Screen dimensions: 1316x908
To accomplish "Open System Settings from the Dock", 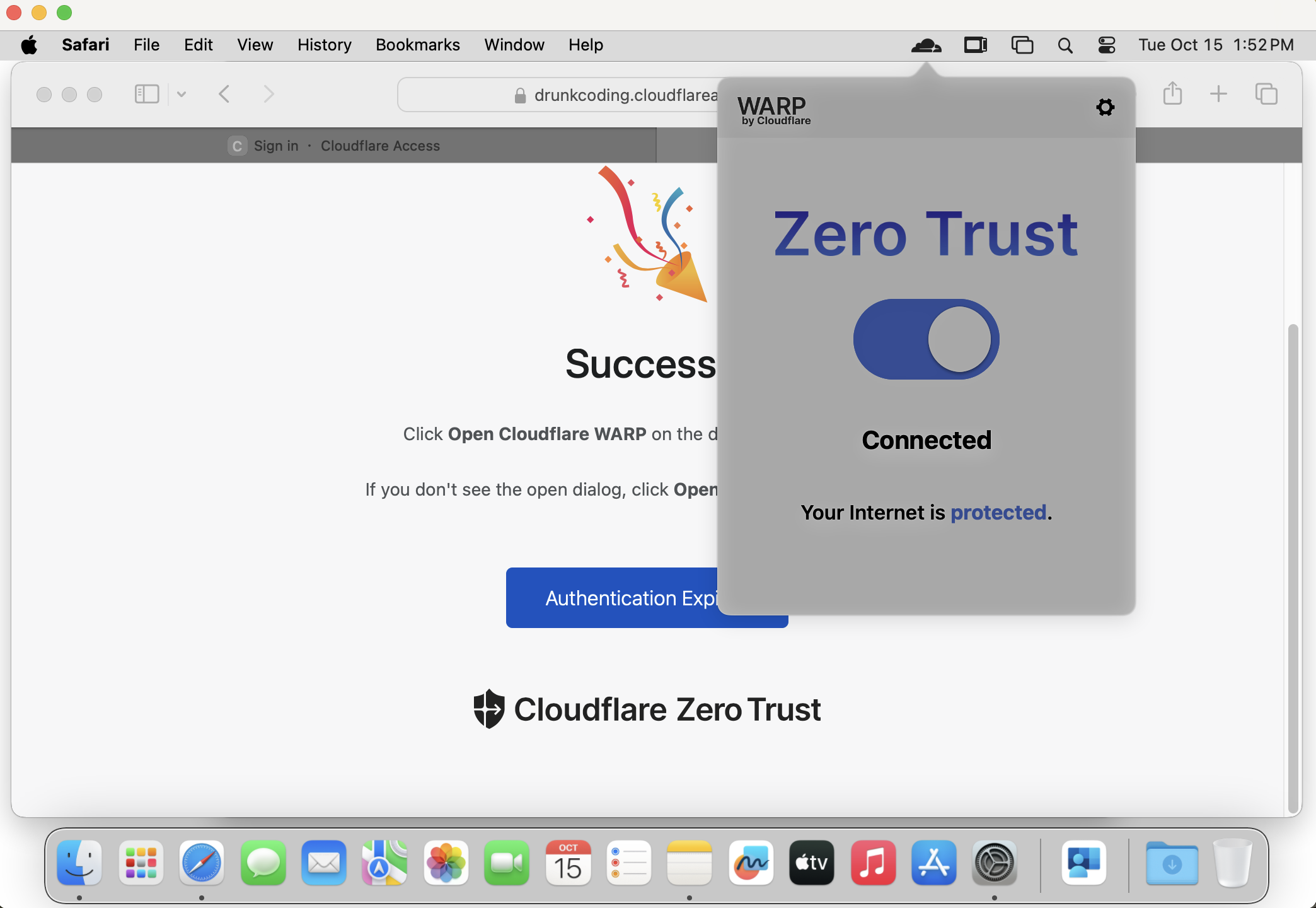I will coord(995,863).
